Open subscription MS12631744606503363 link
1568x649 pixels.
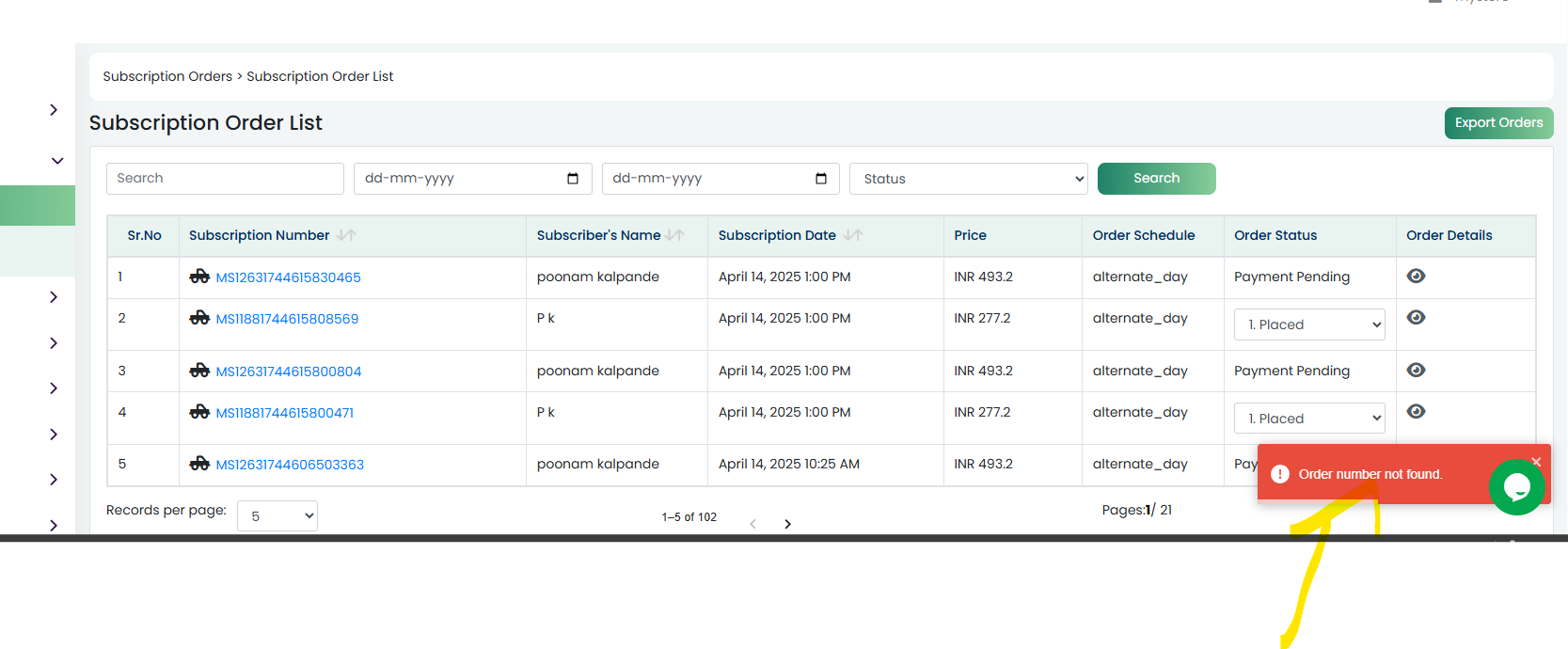point(290,465)
